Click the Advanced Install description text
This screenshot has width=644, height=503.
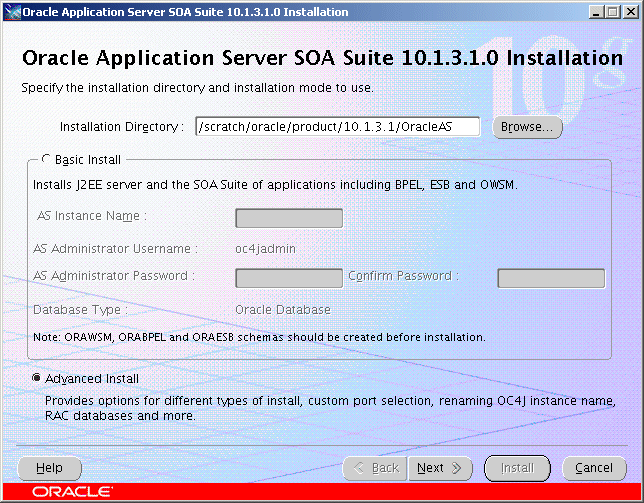[330, 408]
